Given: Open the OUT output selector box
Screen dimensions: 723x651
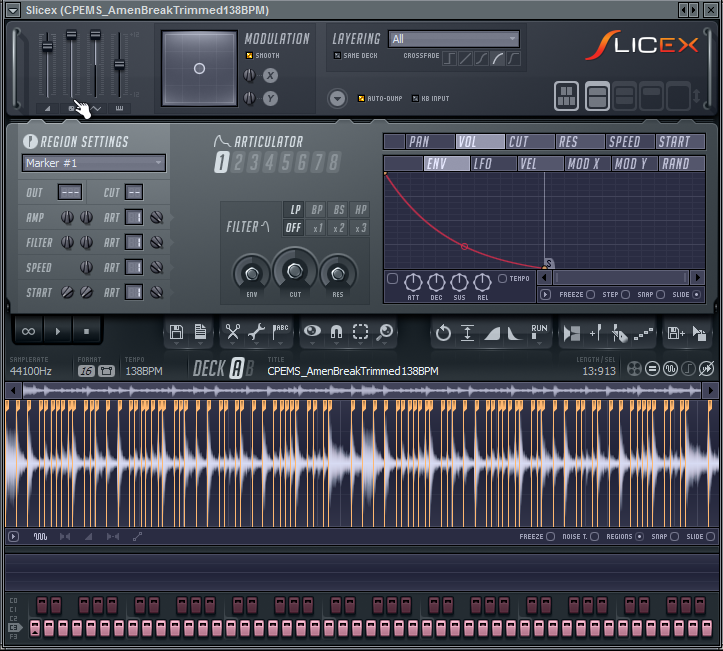Looking at the screenshot, I should (x=70, y=193).
